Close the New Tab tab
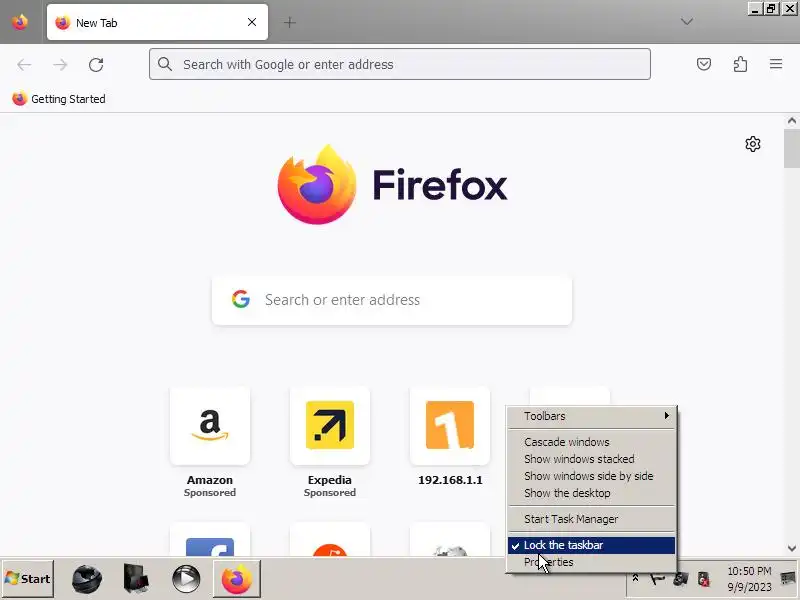The width and height of the screenshot is (800, 600). 252,22
